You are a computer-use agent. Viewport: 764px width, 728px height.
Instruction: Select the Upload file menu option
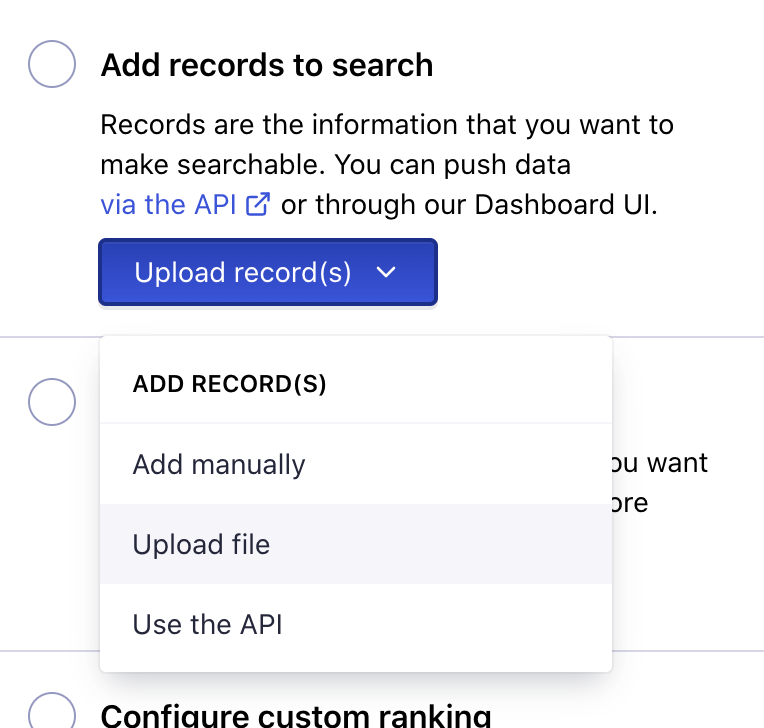202,544
